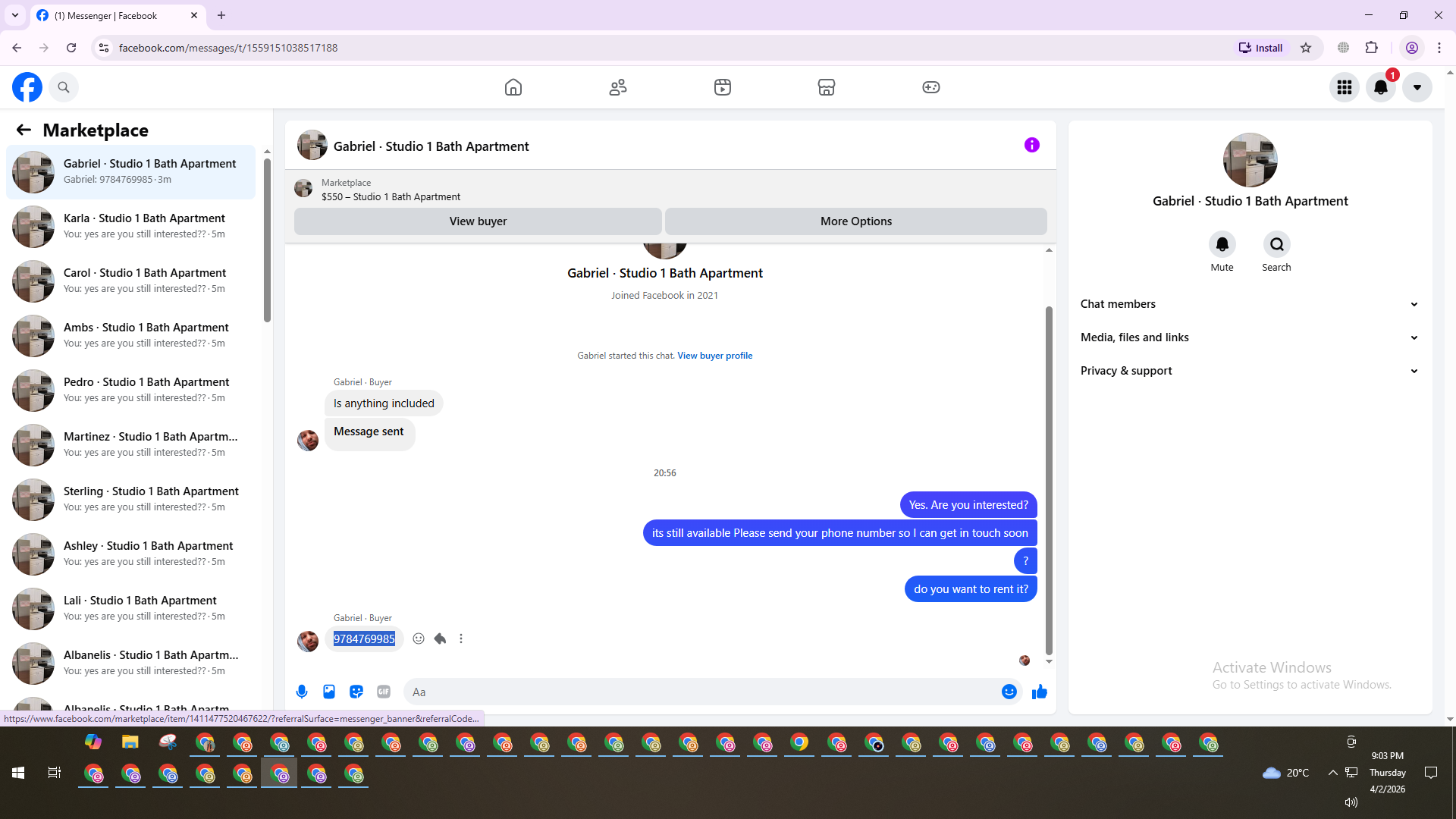Expand Media, files and links section
The height and width of the screenshot is (819, 1456).
1250,337
